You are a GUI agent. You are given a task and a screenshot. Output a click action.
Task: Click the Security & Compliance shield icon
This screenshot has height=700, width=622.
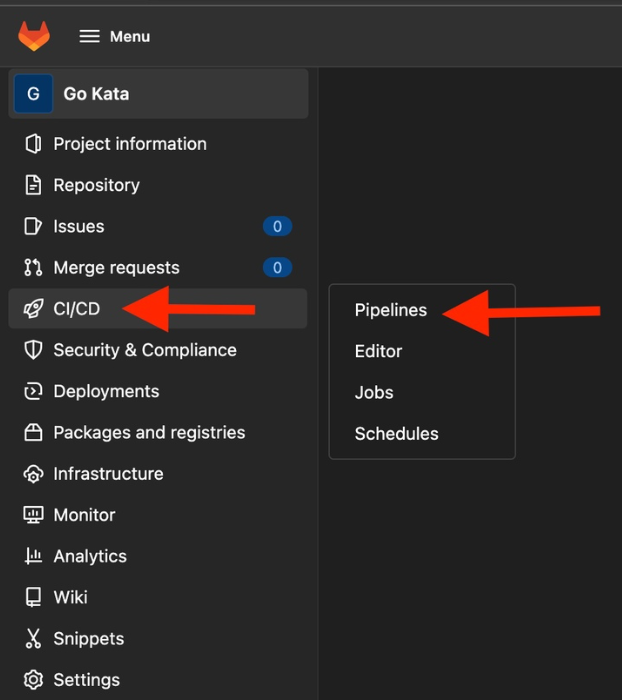click(33, 350)
